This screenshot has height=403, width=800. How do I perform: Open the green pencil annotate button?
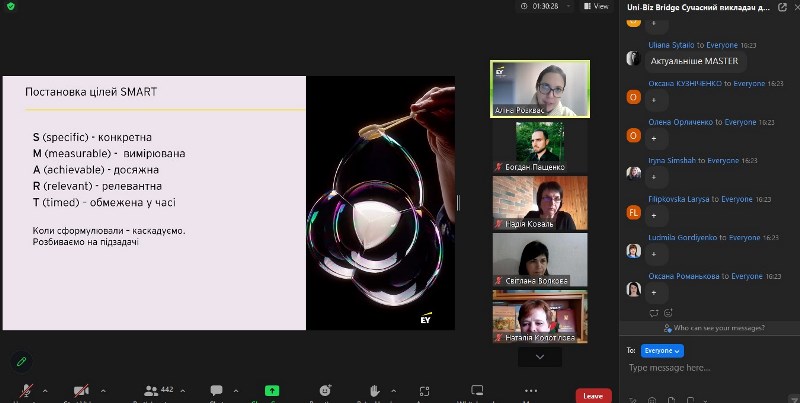(x=21, y=362)
